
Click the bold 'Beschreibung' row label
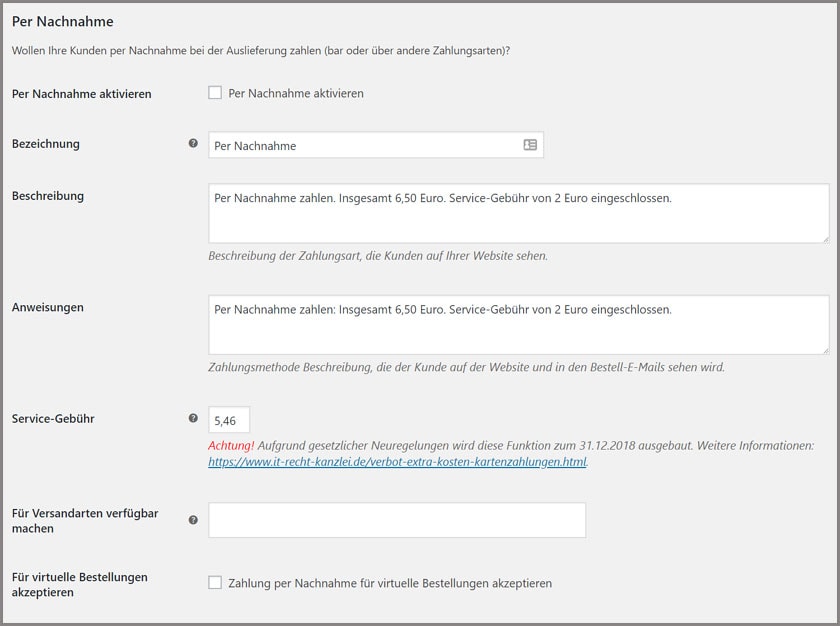[48, 196]
